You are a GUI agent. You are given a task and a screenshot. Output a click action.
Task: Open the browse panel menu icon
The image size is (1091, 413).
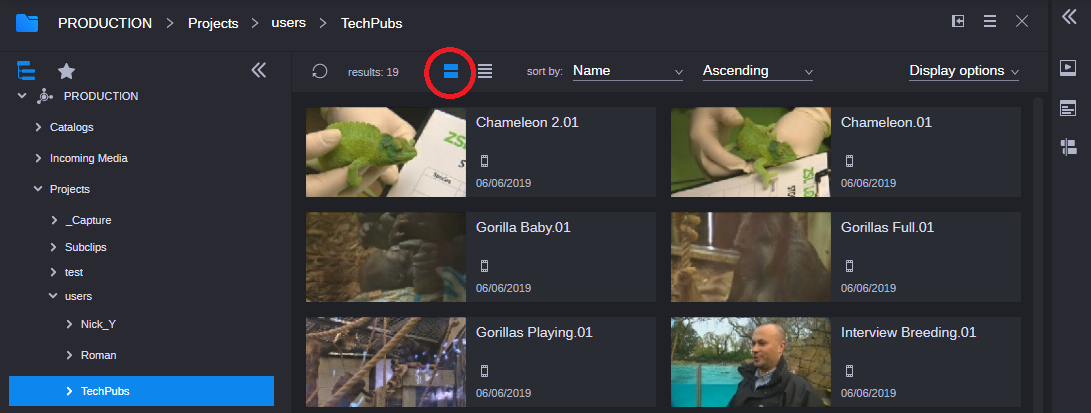(989, 22)
